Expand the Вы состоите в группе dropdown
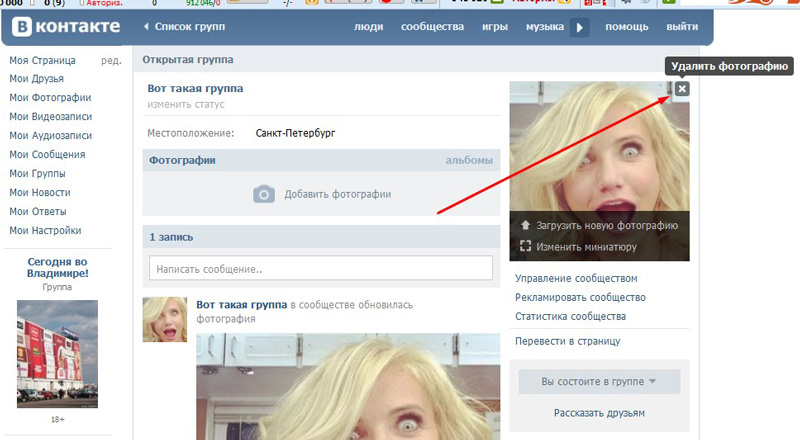This screenshot has height=440, width=800. [599, 381]
